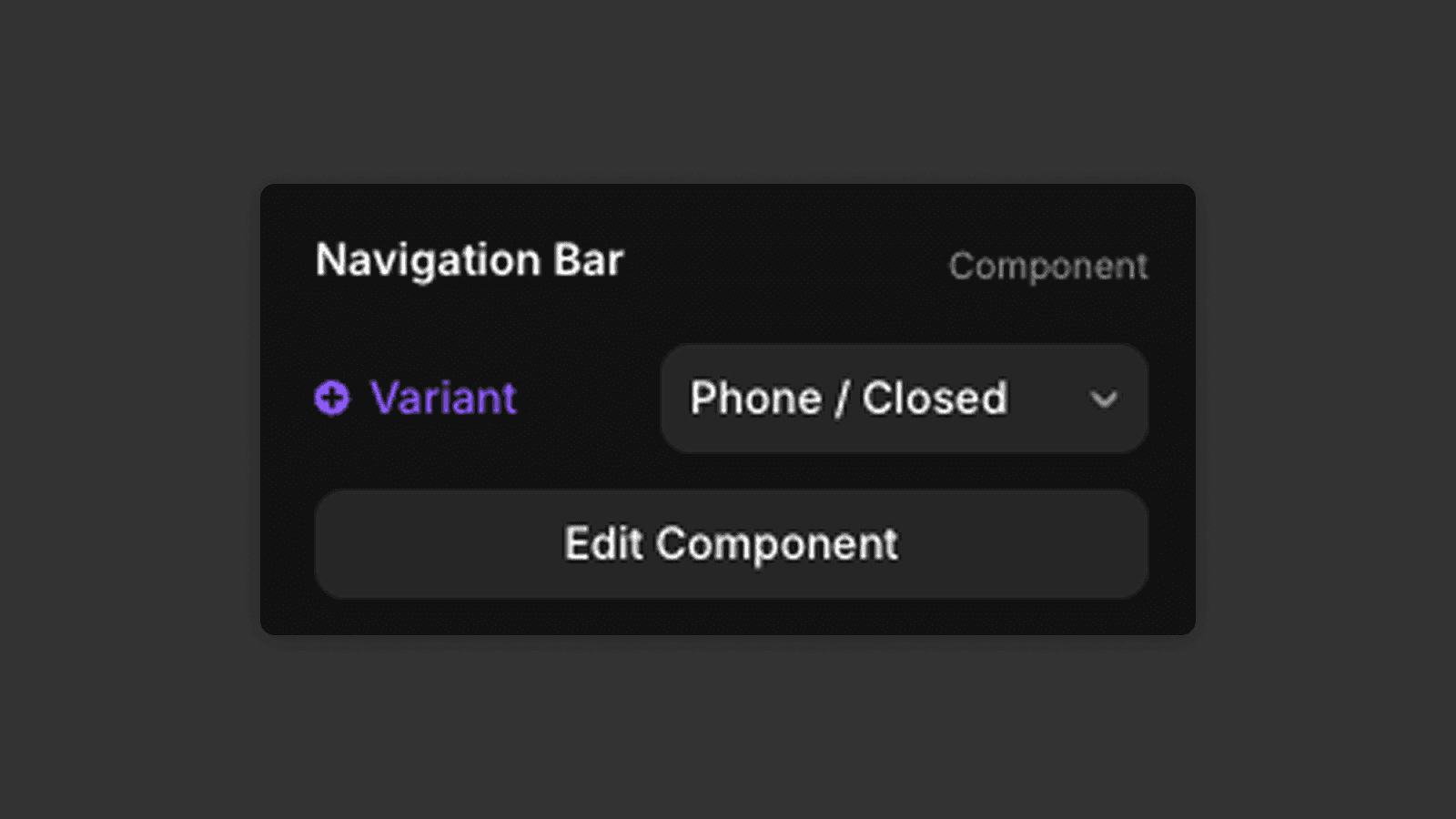Select the Phone / Closed text in the dropdown
This screenshot has width=1456, height=819.
click(x=848, y=399)
